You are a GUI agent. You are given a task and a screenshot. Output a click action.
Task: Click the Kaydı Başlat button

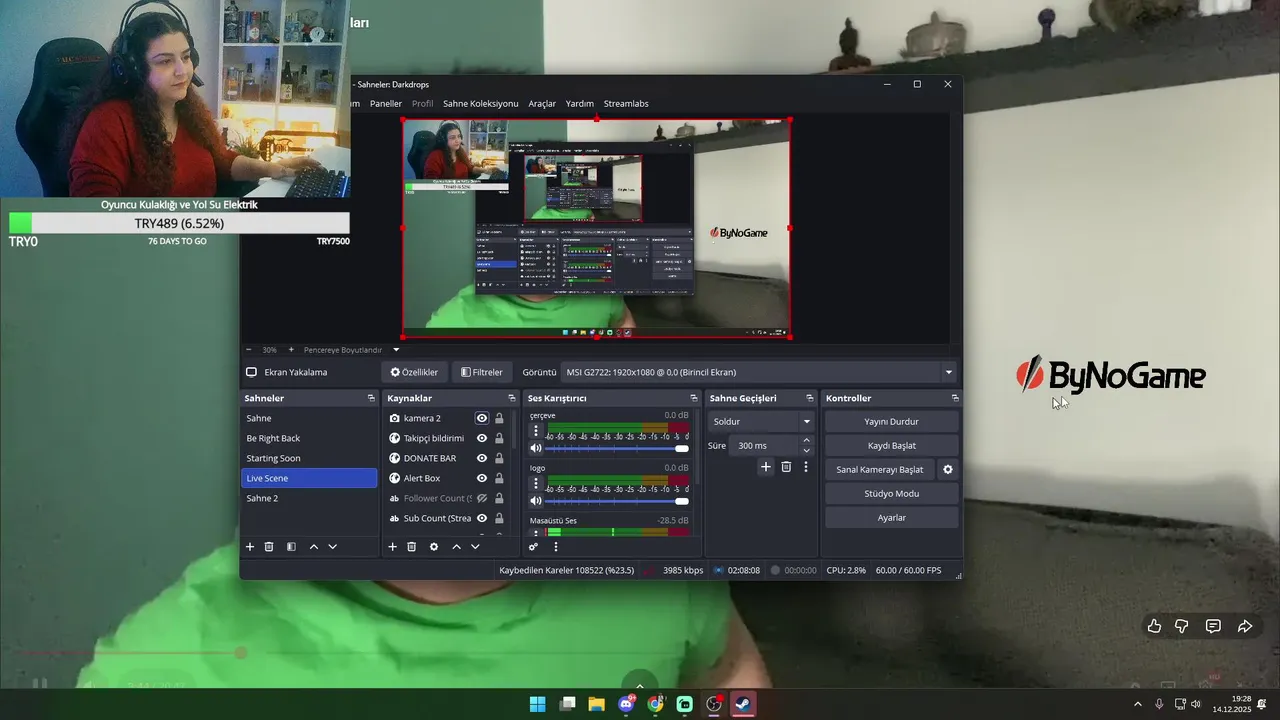click(x=891, y=446)
